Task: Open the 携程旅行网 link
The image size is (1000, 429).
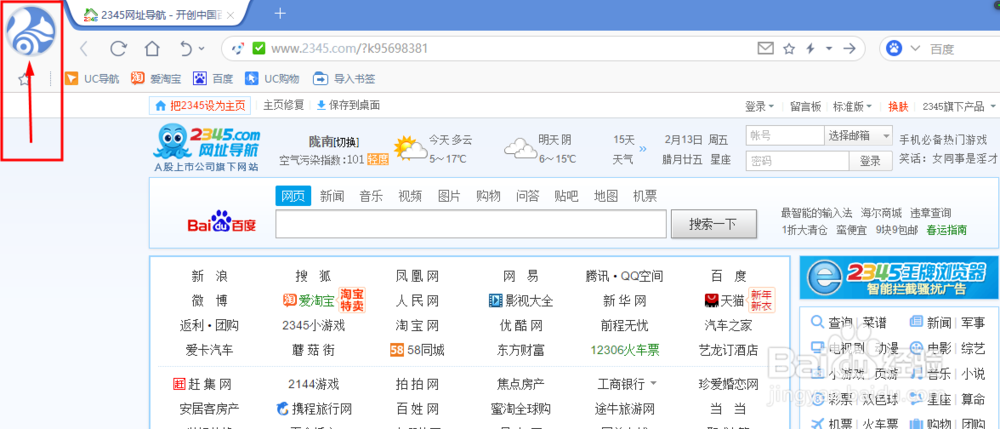Action: (314, 409)
